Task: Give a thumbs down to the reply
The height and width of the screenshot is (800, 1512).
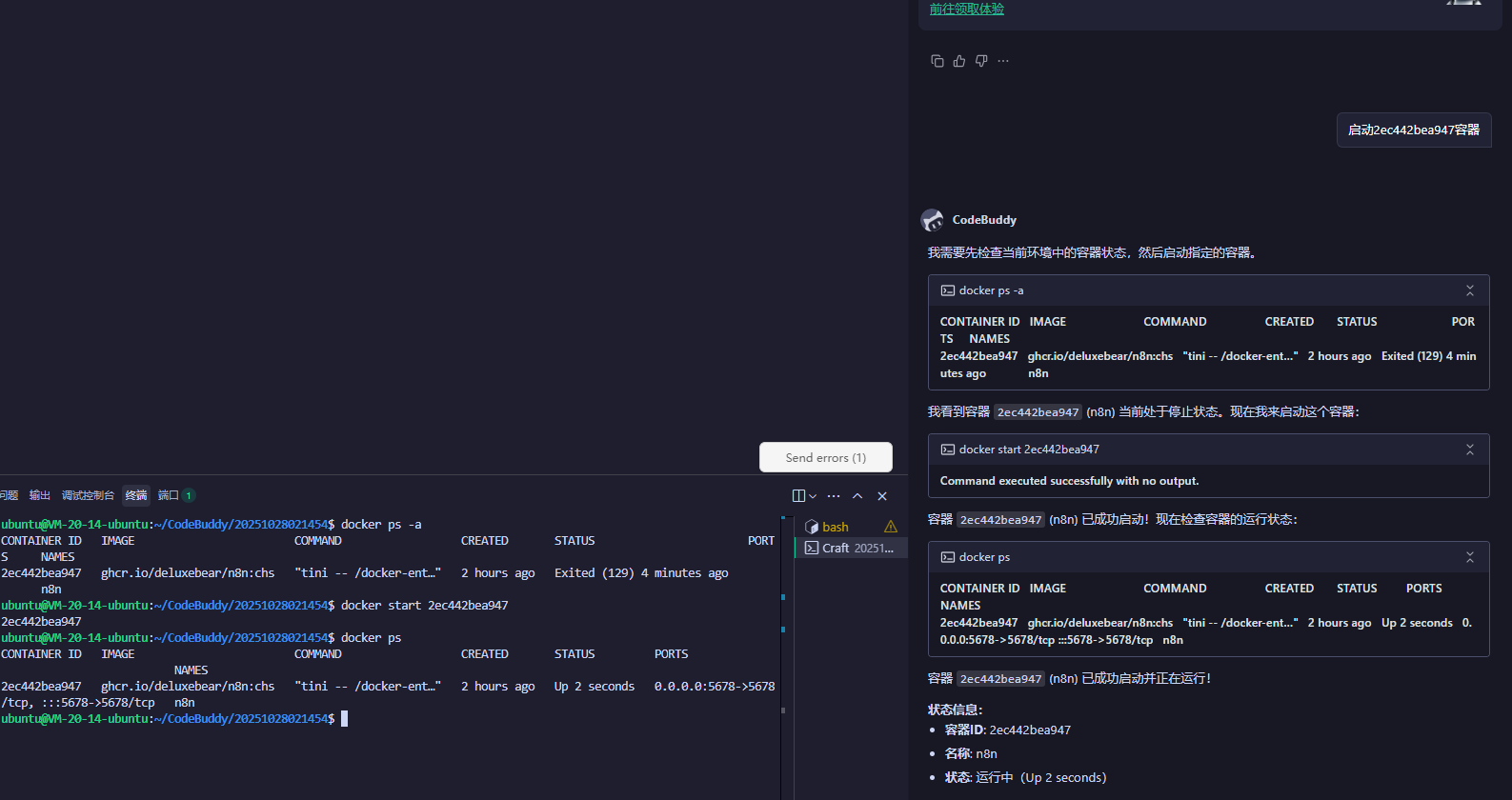Action: tap(981, 61)
